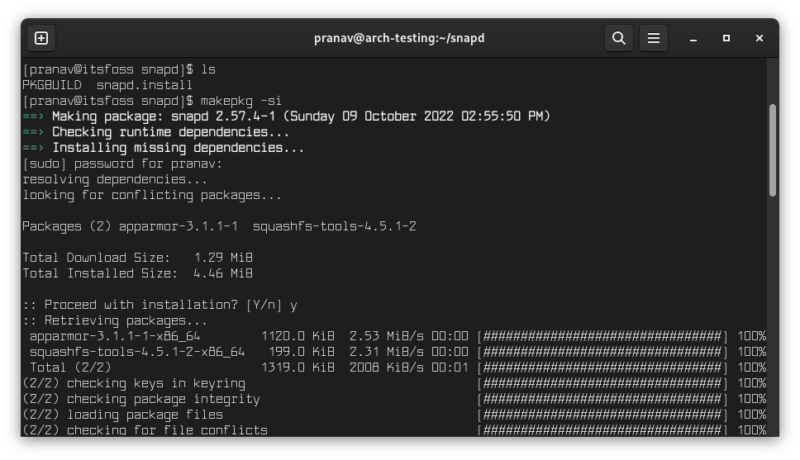
Task: Close the terminal window
Action: click(759, 39)
